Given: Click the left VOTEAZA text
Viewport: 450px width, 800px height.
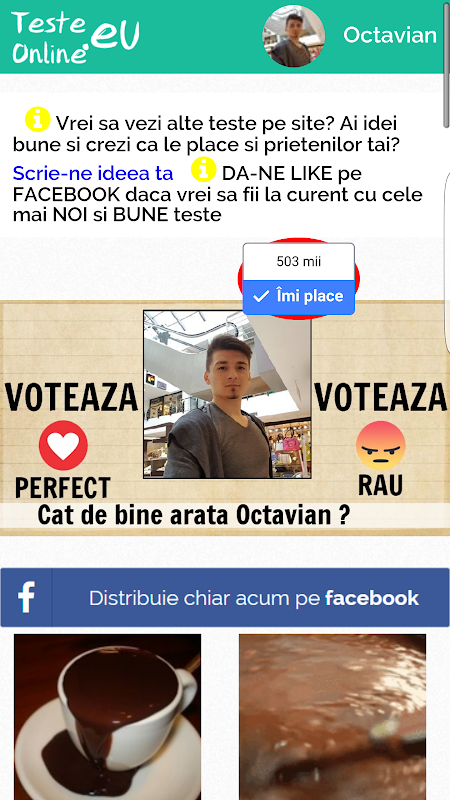Looking at the screenshot, I should coord(71,397).
